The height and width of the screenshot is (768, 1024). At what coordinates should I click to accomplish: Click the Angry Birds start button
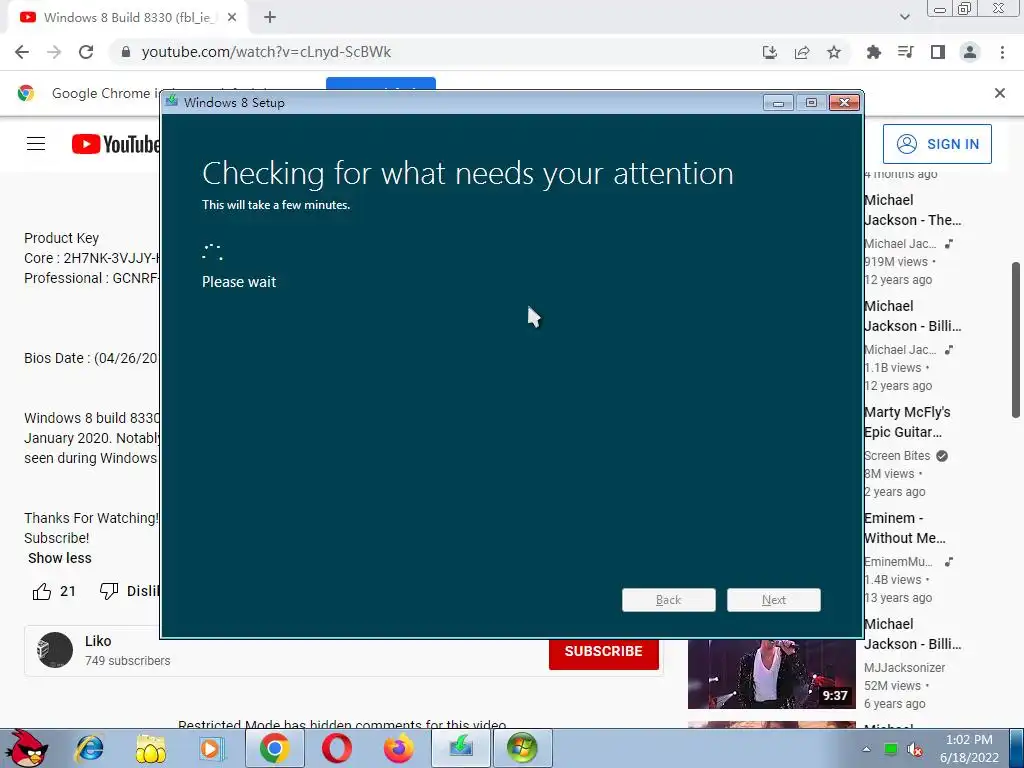tap(26, 748)
